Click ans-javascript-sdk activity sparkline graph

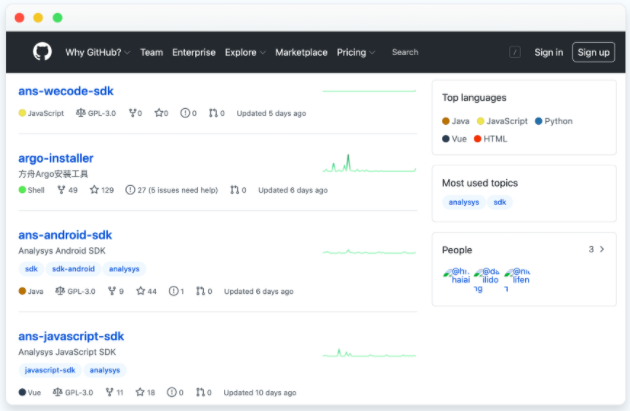click(369, 353)
